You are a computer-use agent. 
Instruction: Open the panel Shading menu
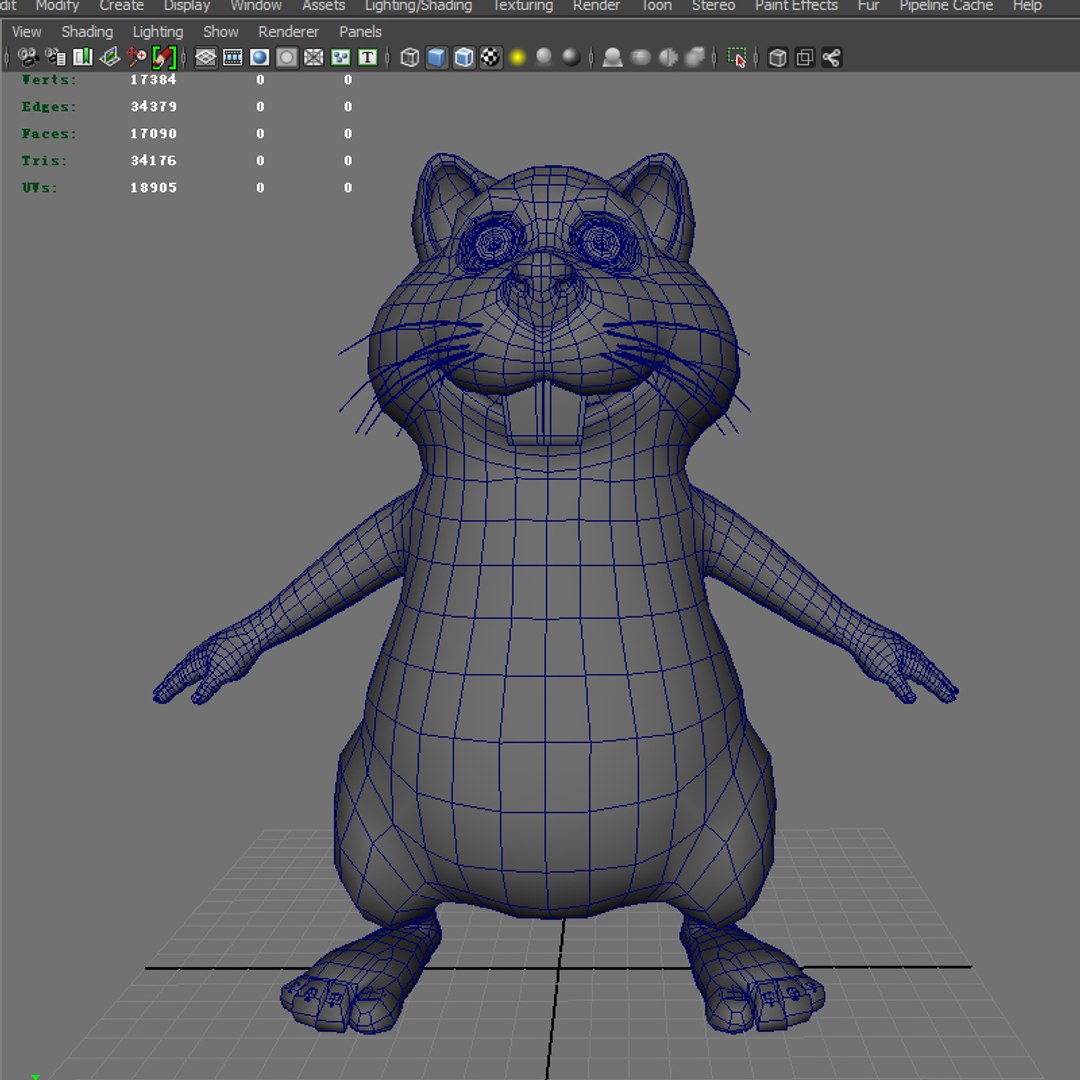pos(87,32)
